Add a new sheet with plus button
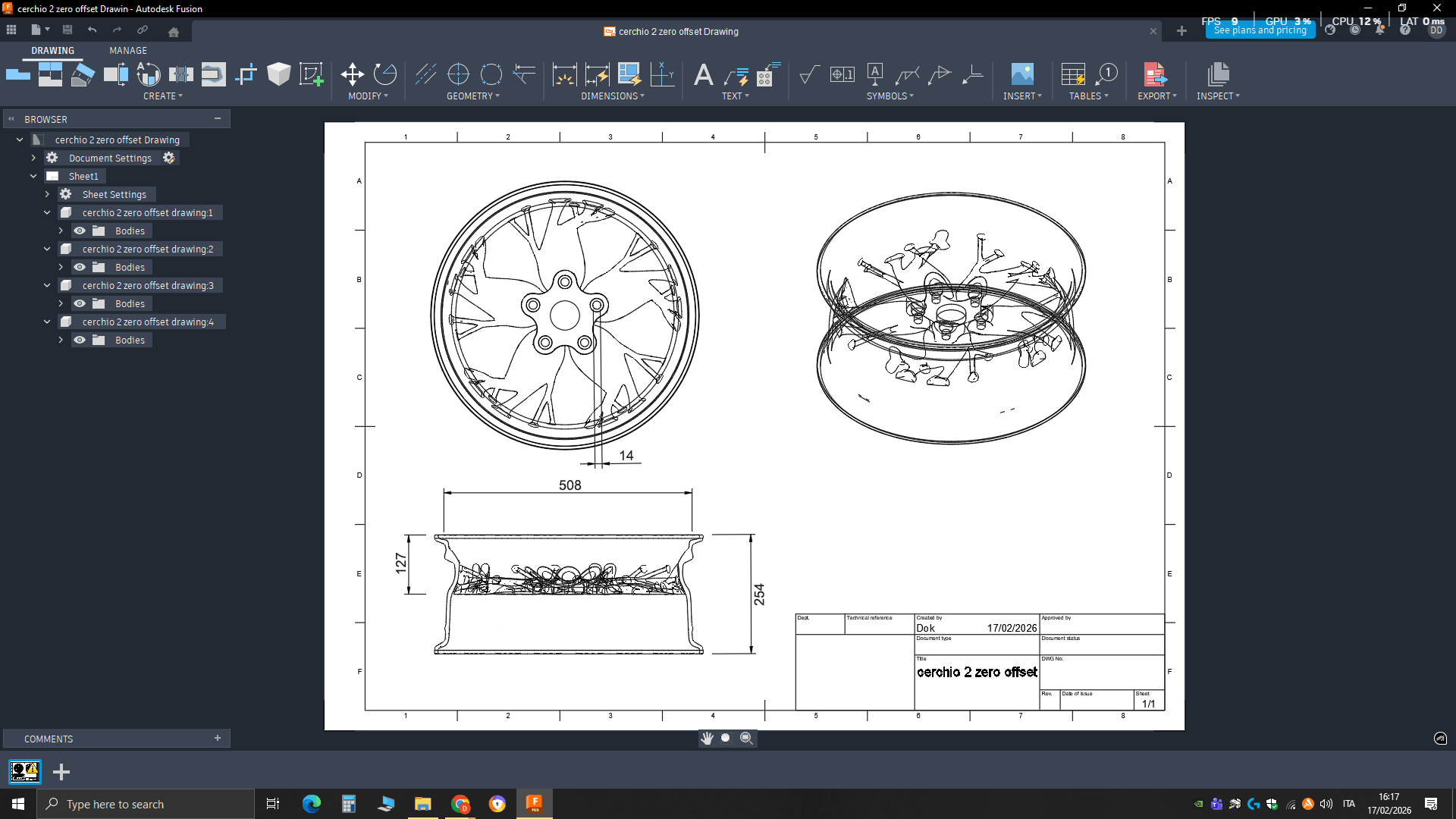This screenshot has height=819, width=1456. click(x=61, y=772)
